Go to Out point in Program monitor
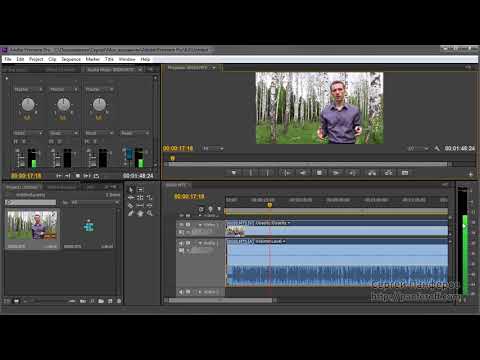480x360 pixels. pyautogui.click(x=353, y=173)
